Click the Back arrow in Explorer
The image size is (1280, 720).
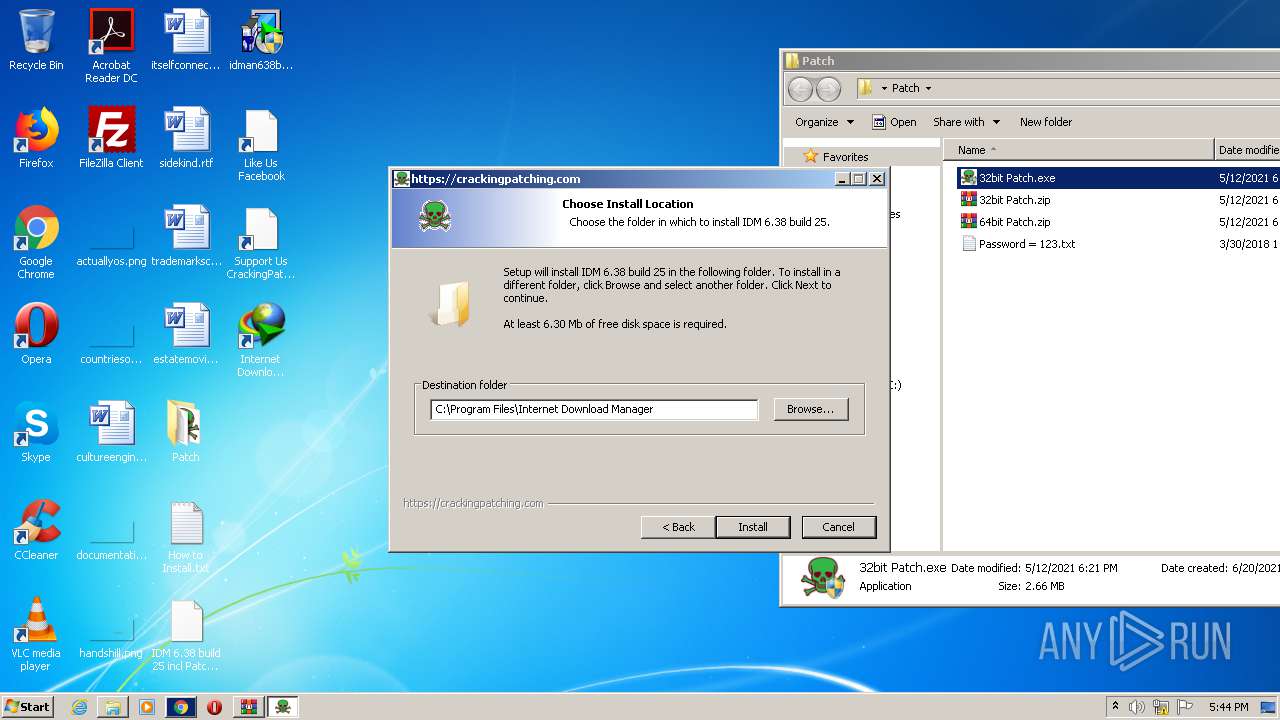[x=800, y=89]
